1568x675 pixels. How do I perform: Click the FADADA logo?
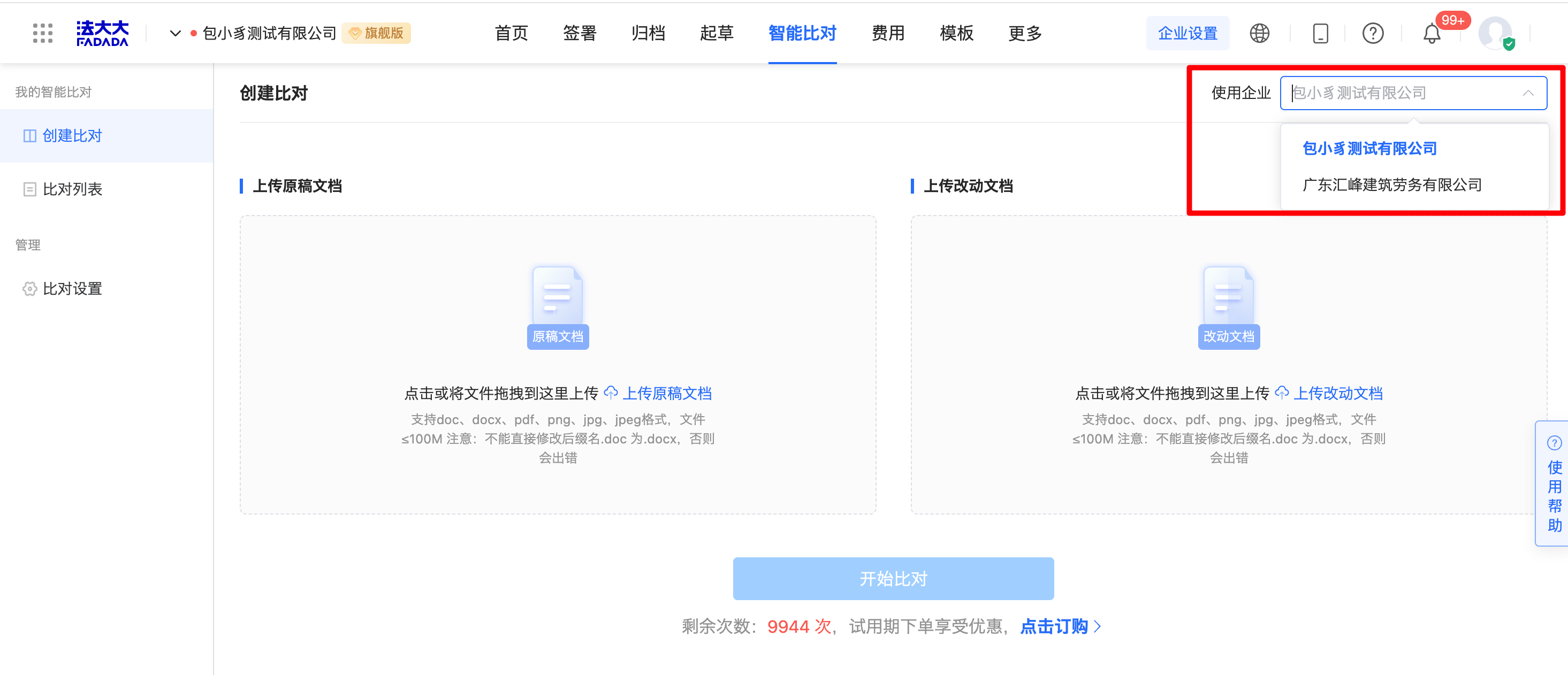click(x=102, y=33)
